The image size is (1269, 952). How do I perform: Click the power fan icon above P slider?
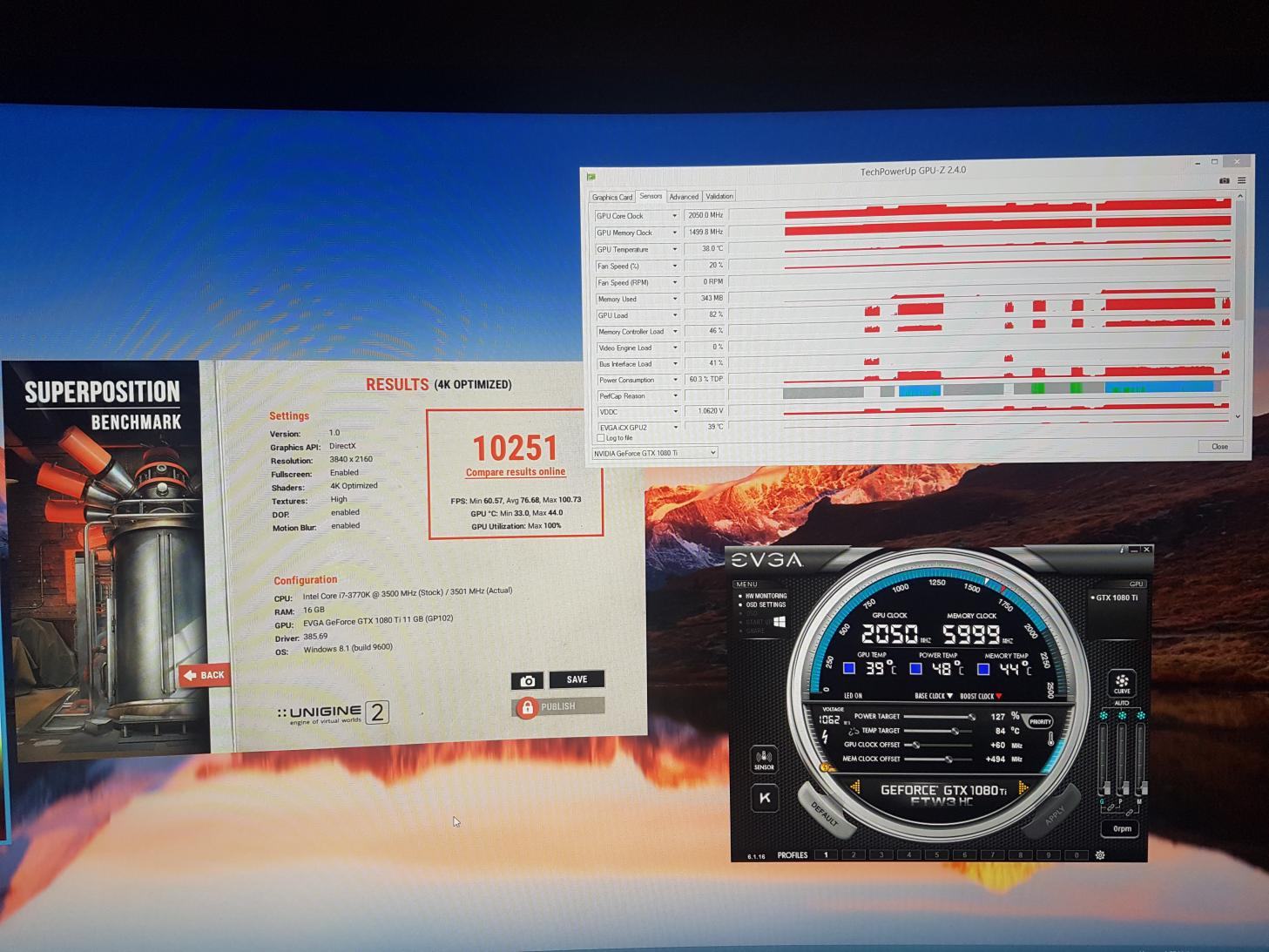pyautogui.click(x=1122, y=716)
